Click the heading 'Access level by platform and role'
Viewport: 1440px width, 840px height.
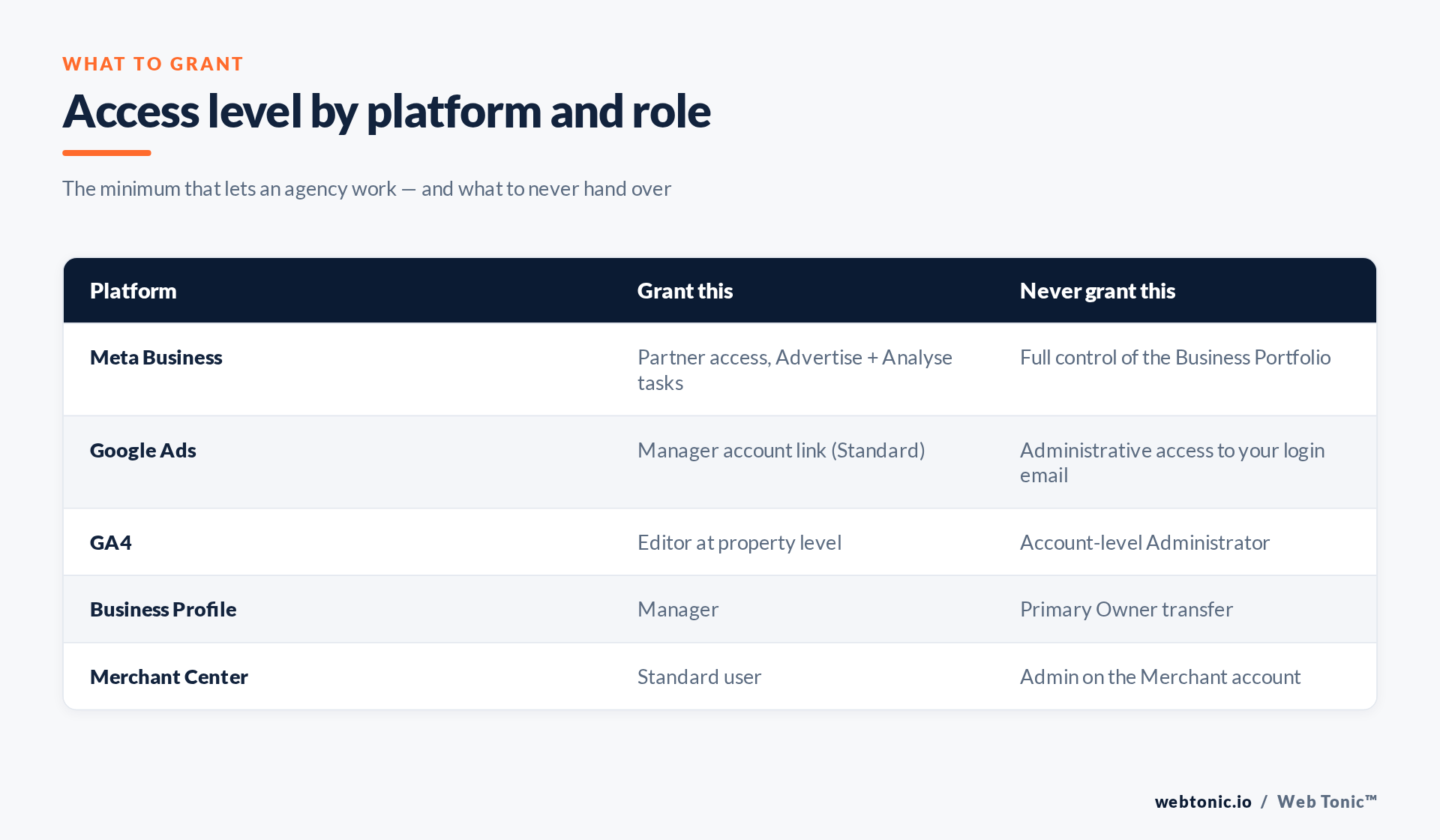point(386,111)
